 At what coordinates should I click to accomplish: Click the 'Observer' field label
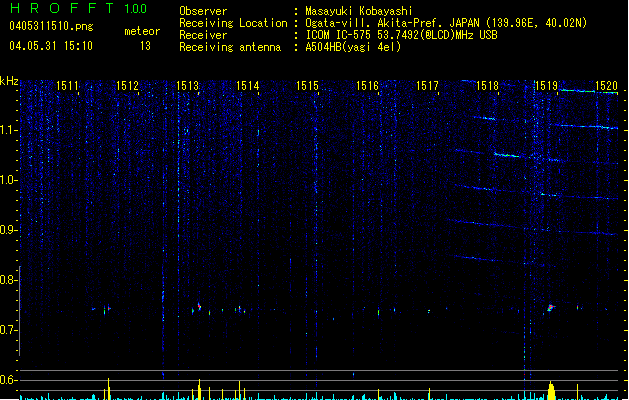click(203, 11)
